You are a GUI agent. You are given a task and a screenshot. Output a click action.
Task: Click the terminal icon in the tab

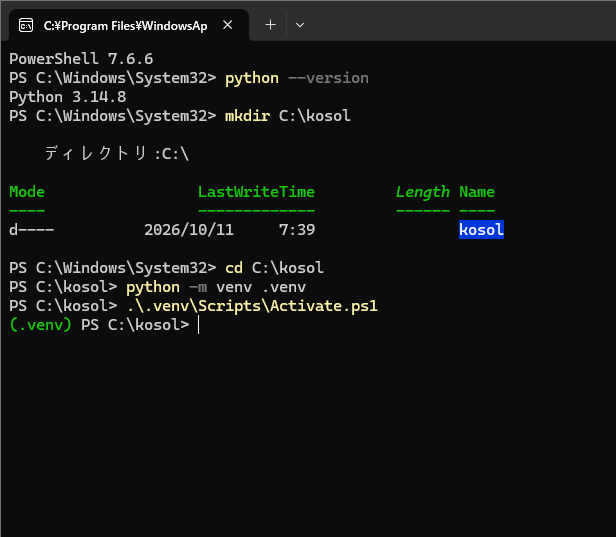[26, 26]
